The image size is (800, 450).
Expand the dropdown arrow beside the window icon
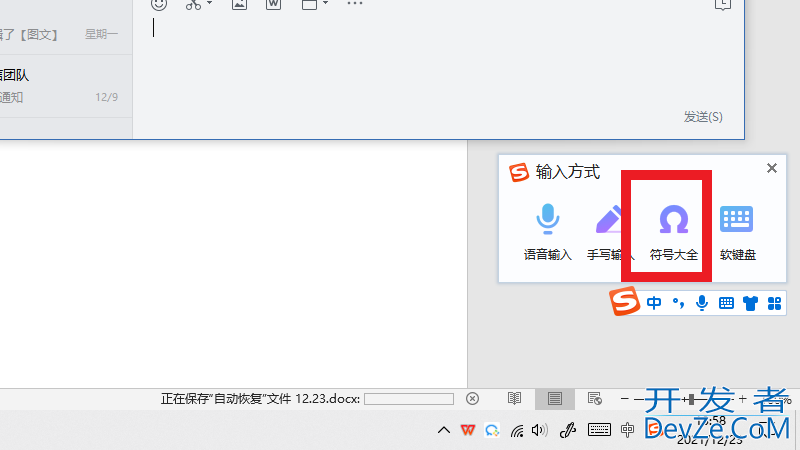click(326, 3)
